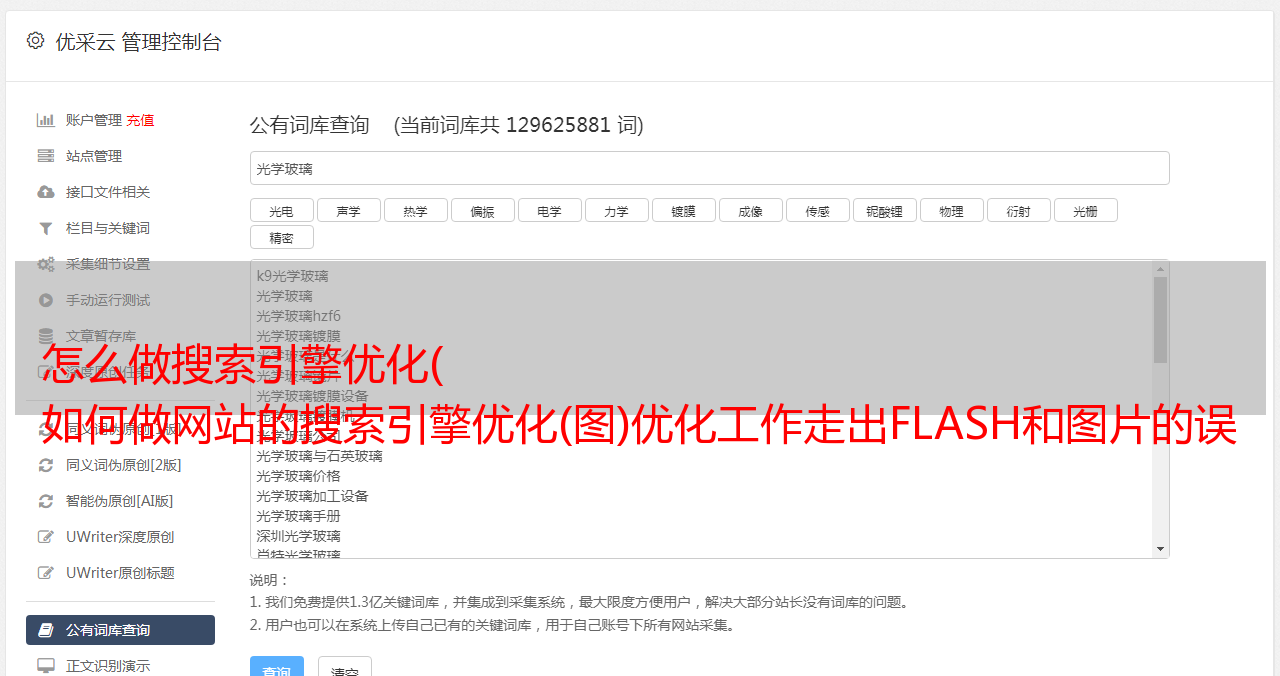
Task: Select 光学玻璃价格 in results list
Action: pos(298,476)
